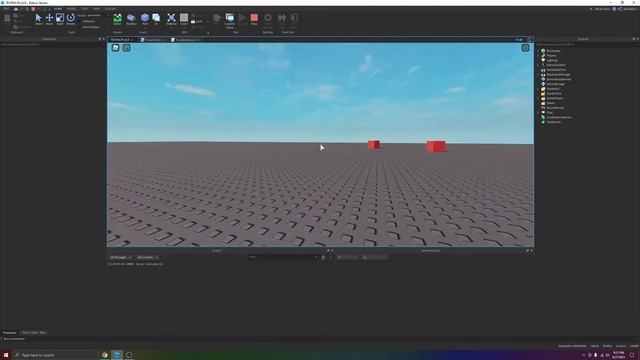
Task: Open Game Settings
Action: tap(268, 19)
